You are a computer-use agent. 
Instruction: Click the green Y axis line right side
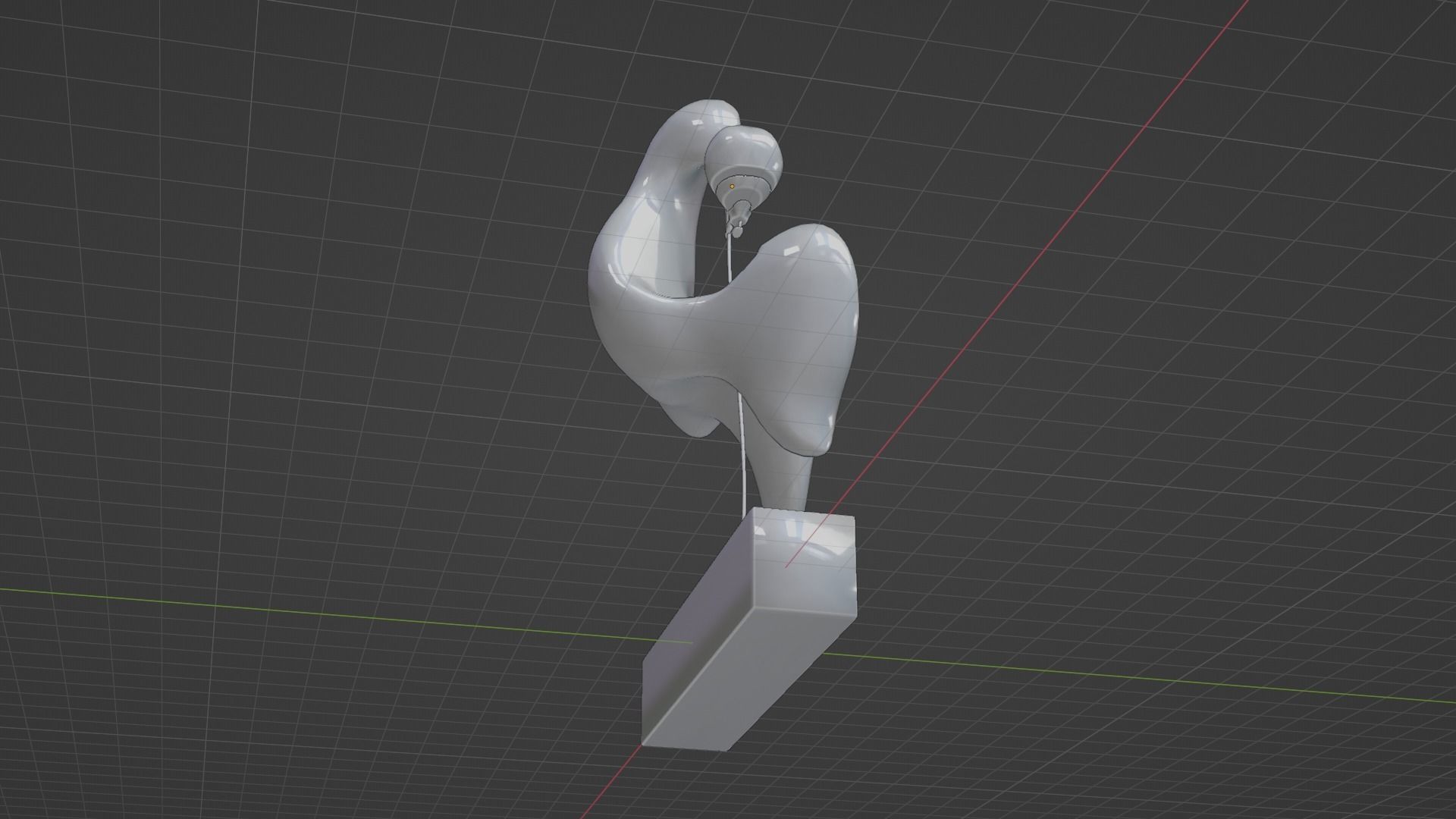pyautogui.click(x=1137, y=679)
